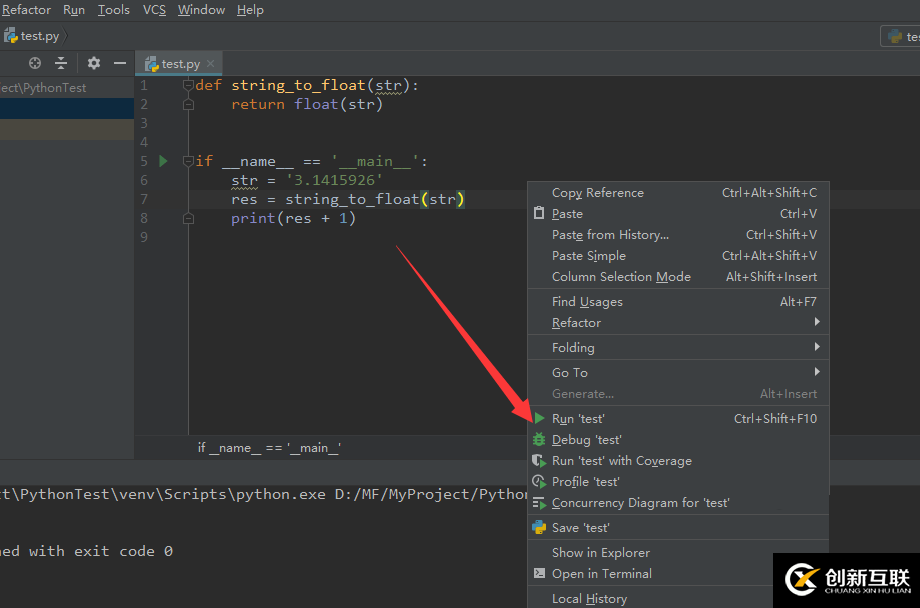Viewport: 920px width, 608px height.
Task: Click fold end marker on line 2
Action: pyautogui.click(x=188, y=104)
